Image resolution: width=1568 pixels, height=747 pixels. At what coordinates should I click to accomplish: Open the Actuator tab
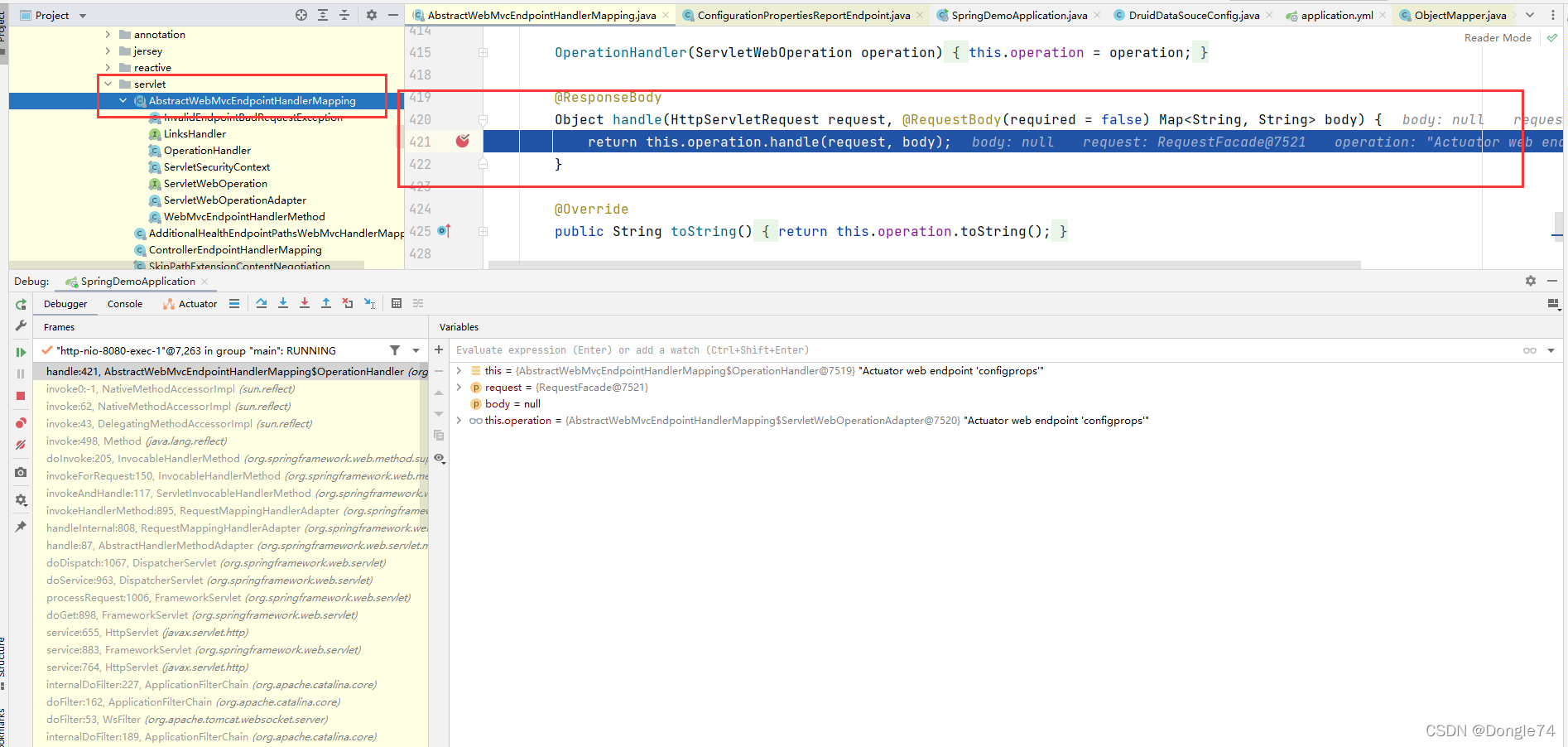point(190,304)
